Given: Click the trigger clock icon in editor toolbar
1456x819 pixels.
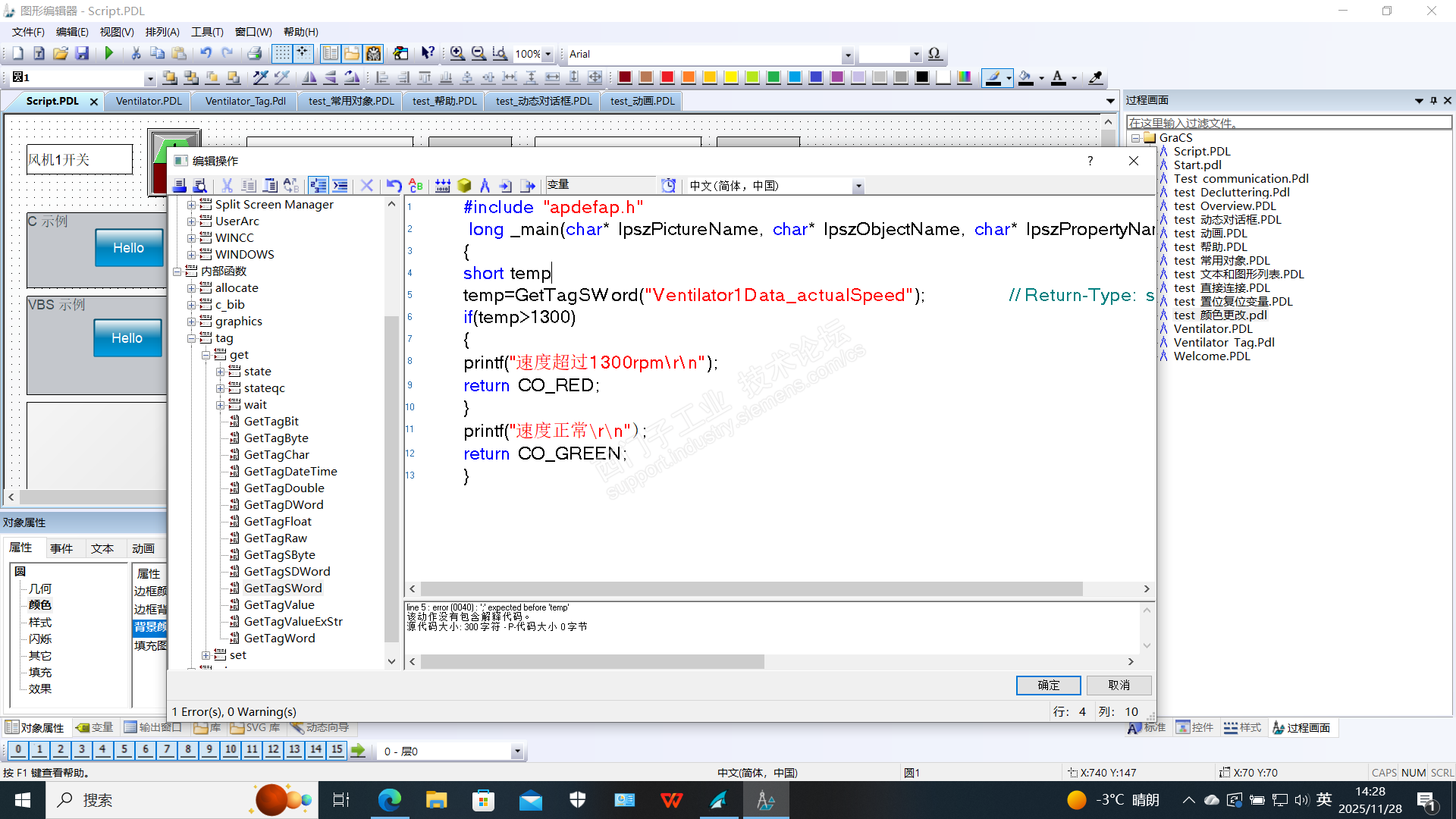Looking at the screenshot, I should (x=668, y=186).
